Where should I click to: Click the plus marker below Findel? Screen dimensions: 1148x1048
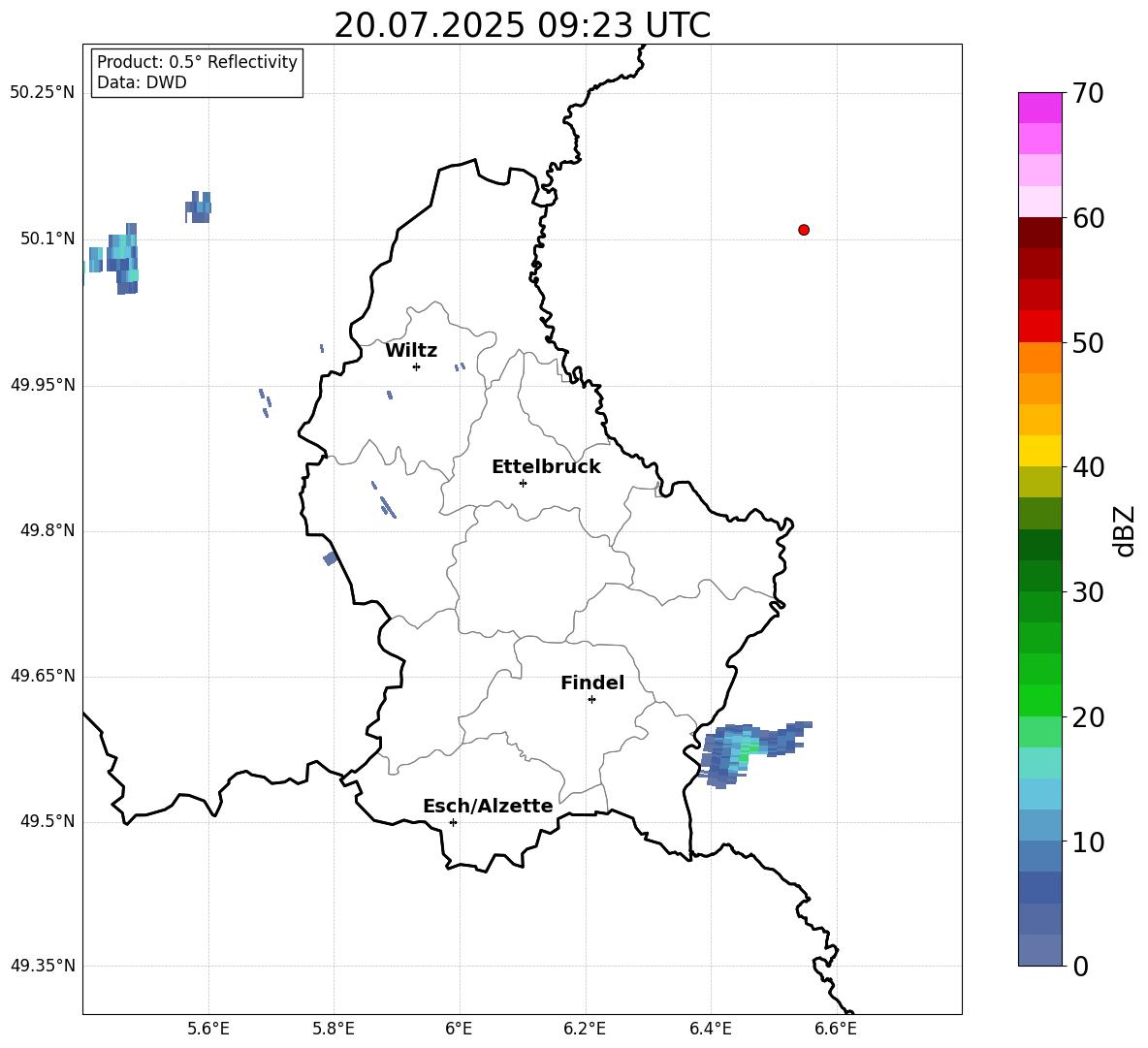click(591, 700)
